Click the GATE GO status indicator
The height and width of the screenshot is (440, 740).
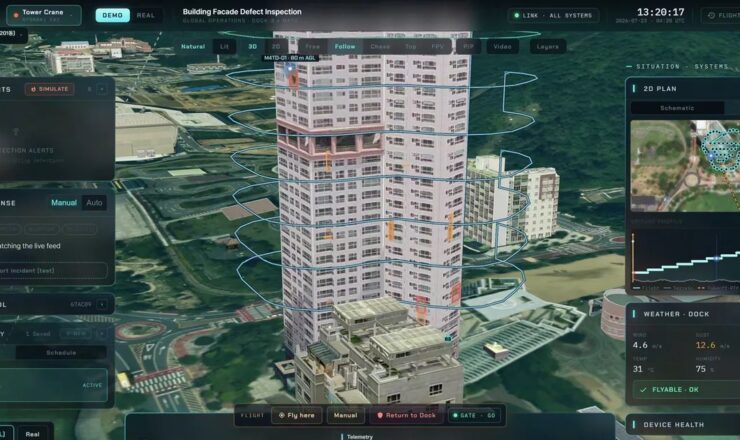[474, 415]
